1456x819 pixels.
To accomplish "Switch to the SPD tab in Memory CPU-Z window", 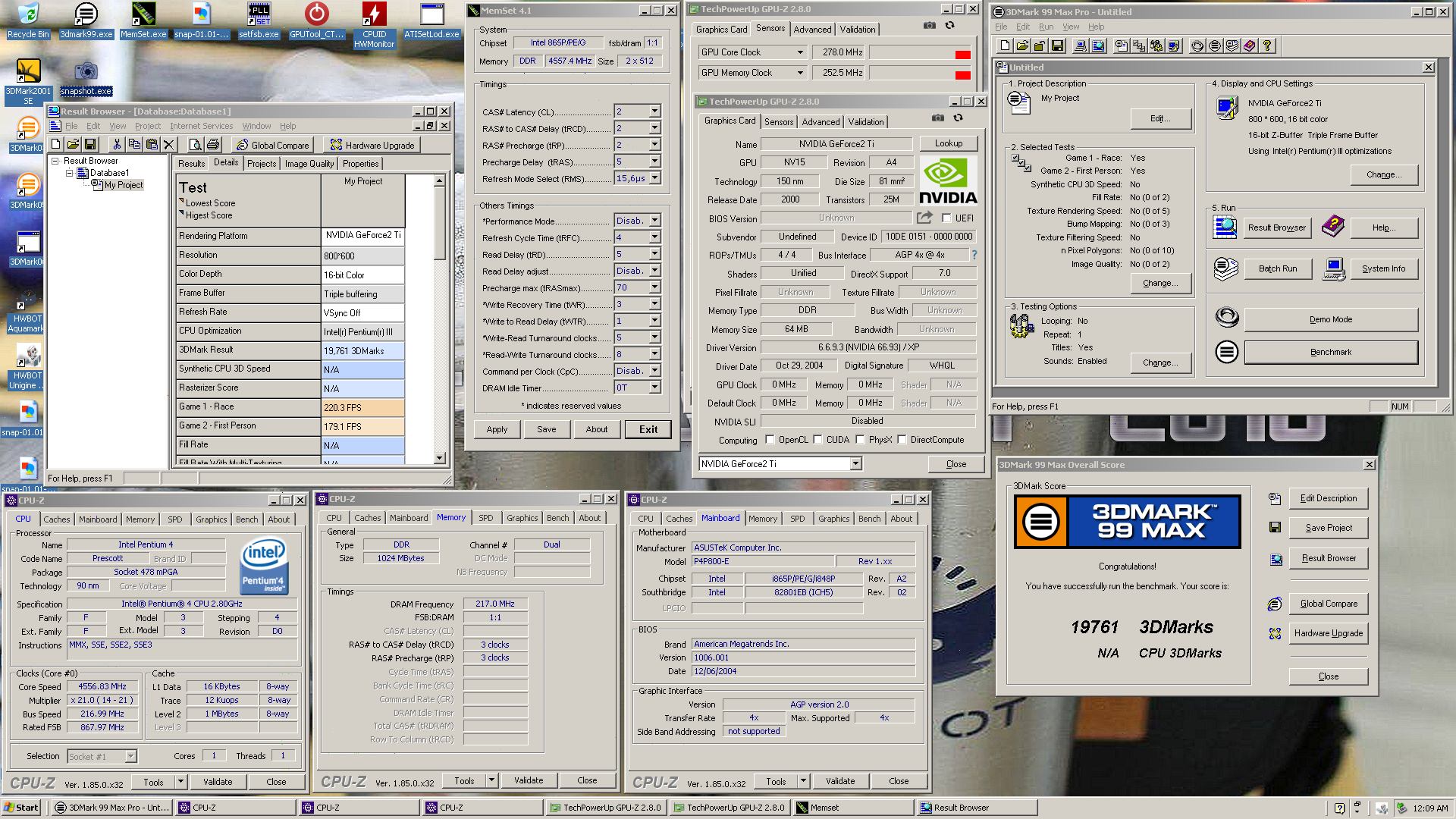I will pyautogui.click(x=486, y=519).
